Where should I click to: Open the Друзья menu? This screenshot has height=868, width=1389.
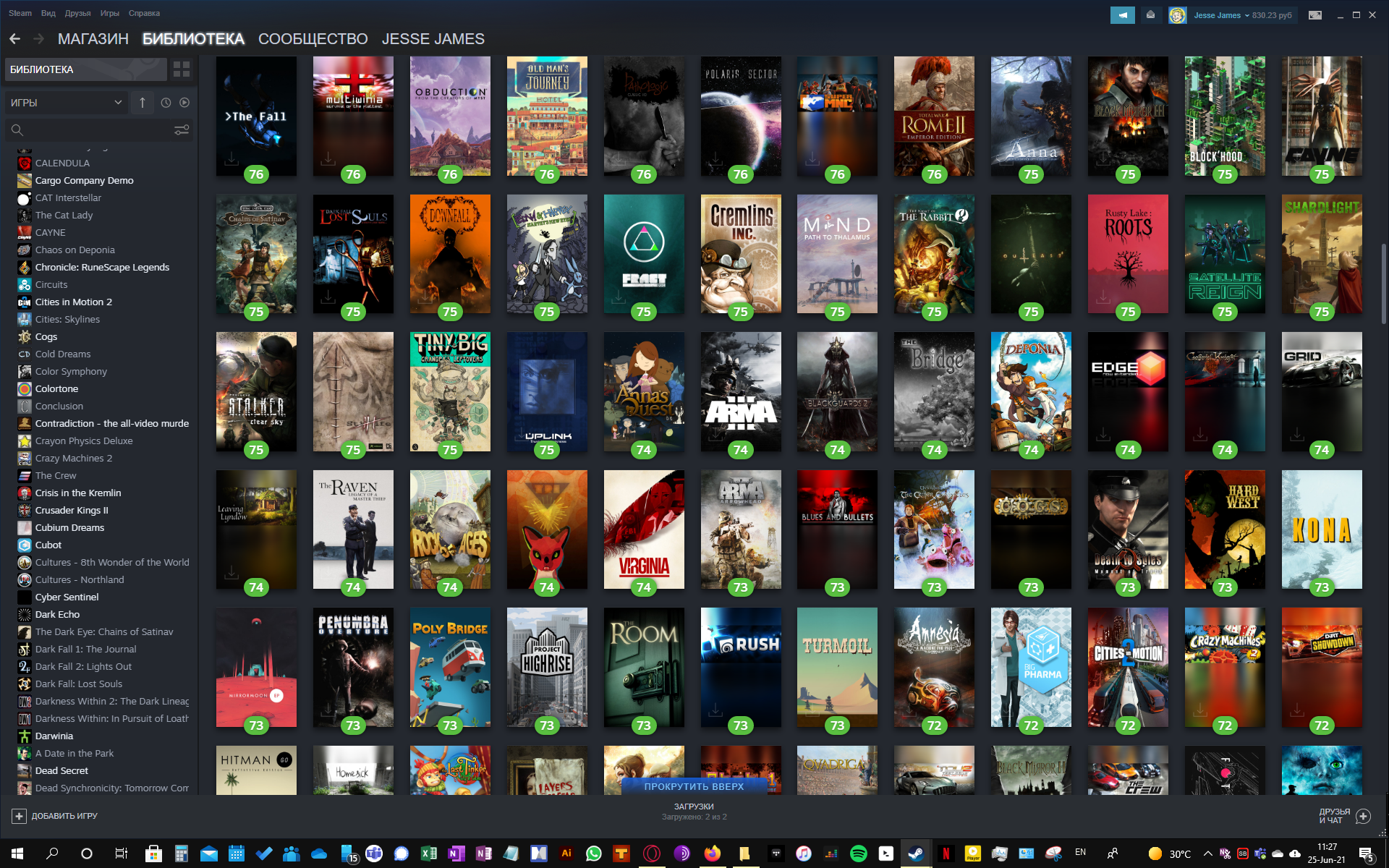coord(77,13)
